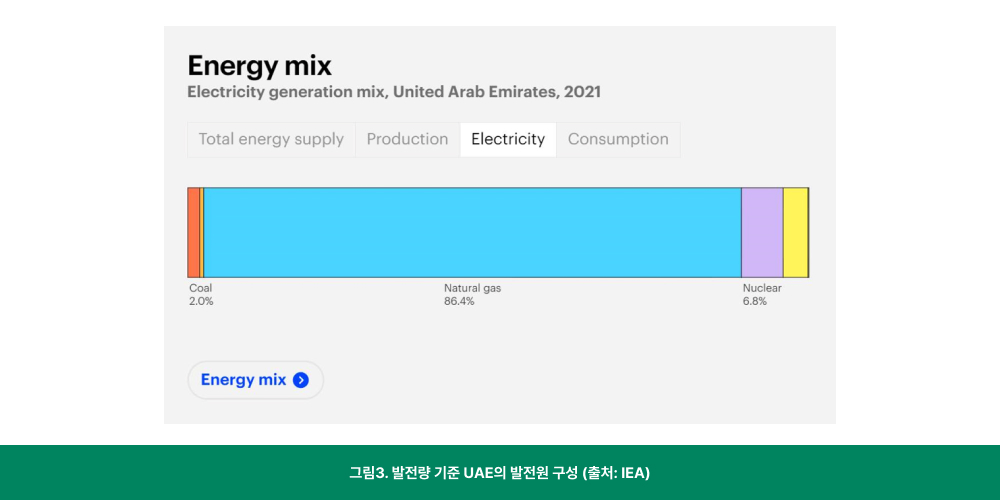
Task: Click the blue arrow icon on Energy mix button
Action: [x=300, y=380]
